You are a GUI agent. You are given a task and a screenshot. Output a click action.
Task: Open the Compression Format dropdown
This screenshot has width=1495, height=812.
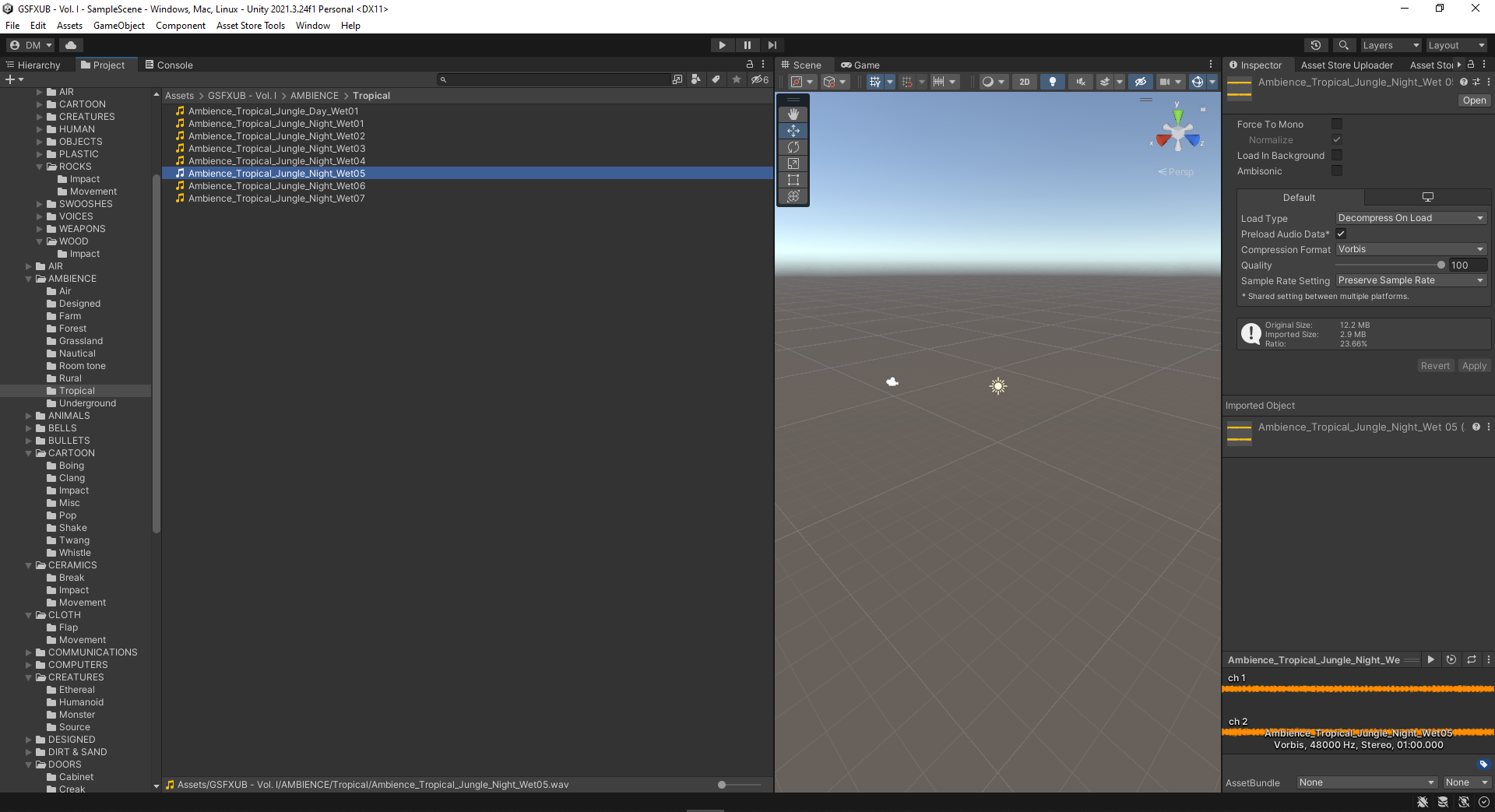coord(1411,249)
